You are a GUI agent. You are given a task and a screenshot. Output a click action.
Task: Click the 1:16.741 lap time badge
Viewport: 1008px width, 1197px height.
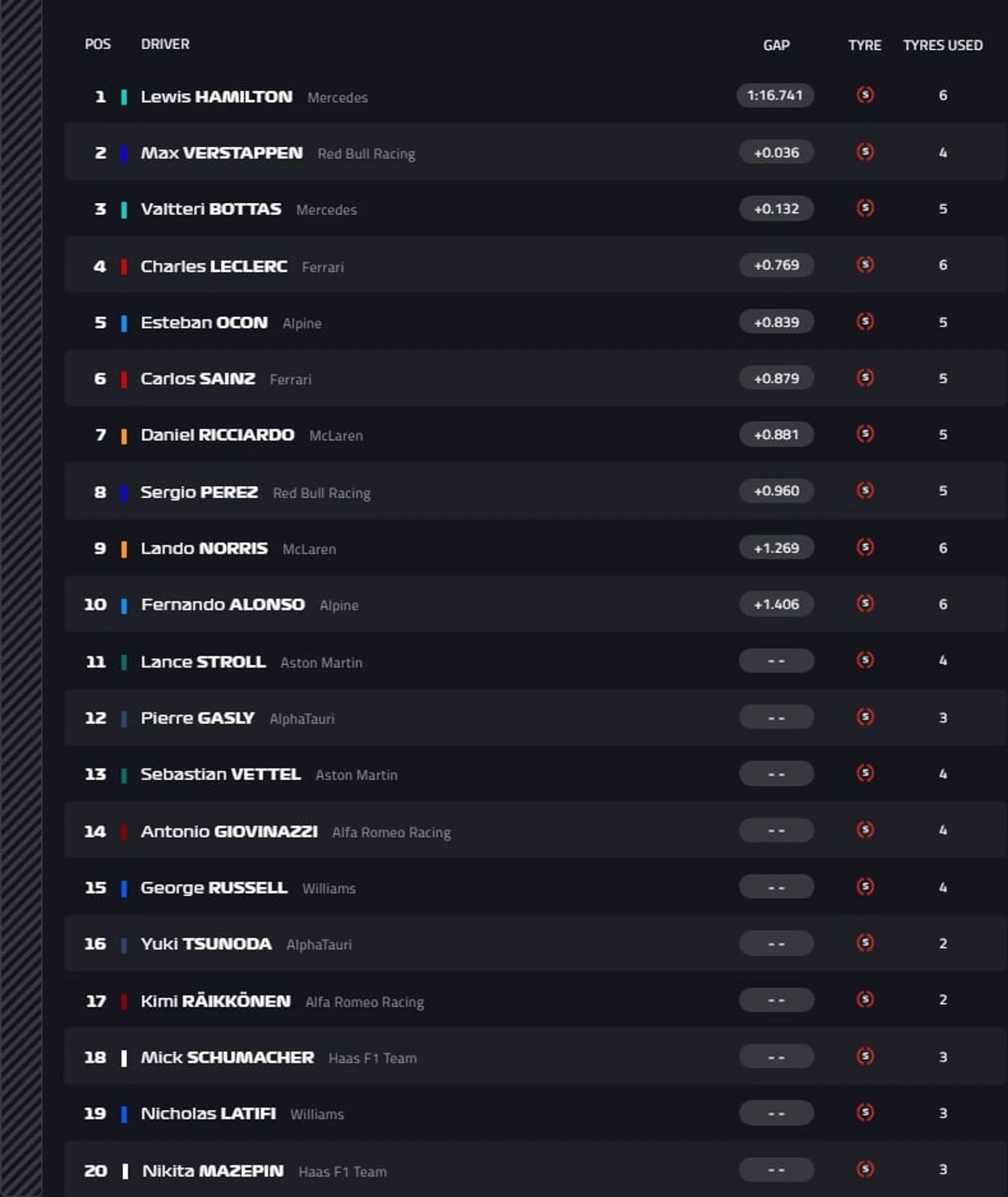tap(775, 95)
